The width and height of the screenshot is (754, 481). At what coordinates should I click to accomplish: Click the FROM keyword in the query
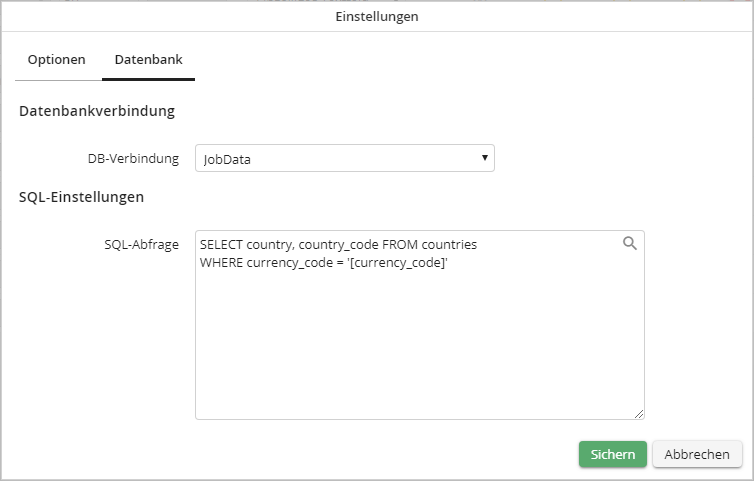[399, 244]
